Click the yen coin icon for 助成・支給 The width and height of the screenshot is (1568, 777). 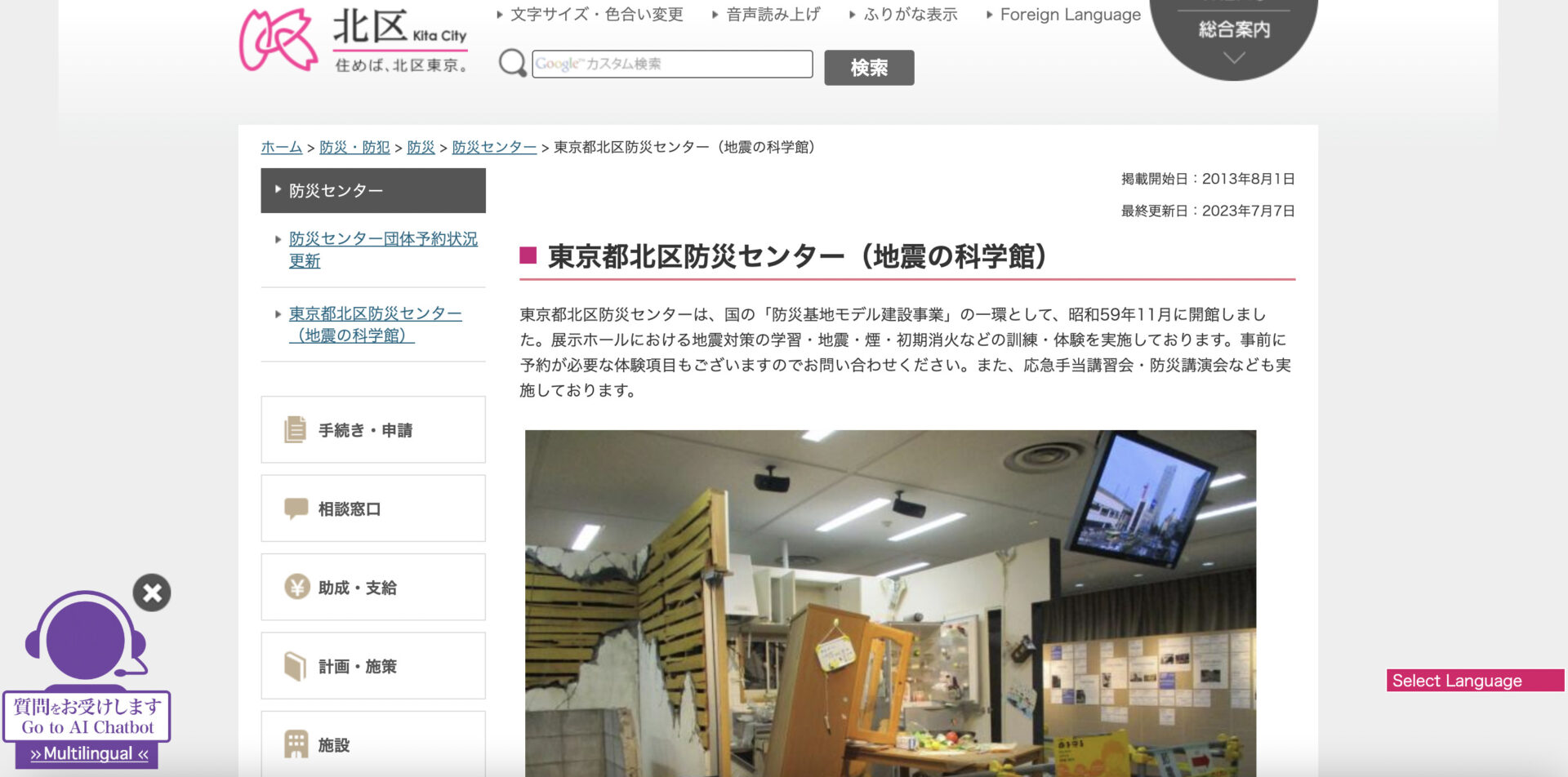pyautogui.click(x=296, y=587)
